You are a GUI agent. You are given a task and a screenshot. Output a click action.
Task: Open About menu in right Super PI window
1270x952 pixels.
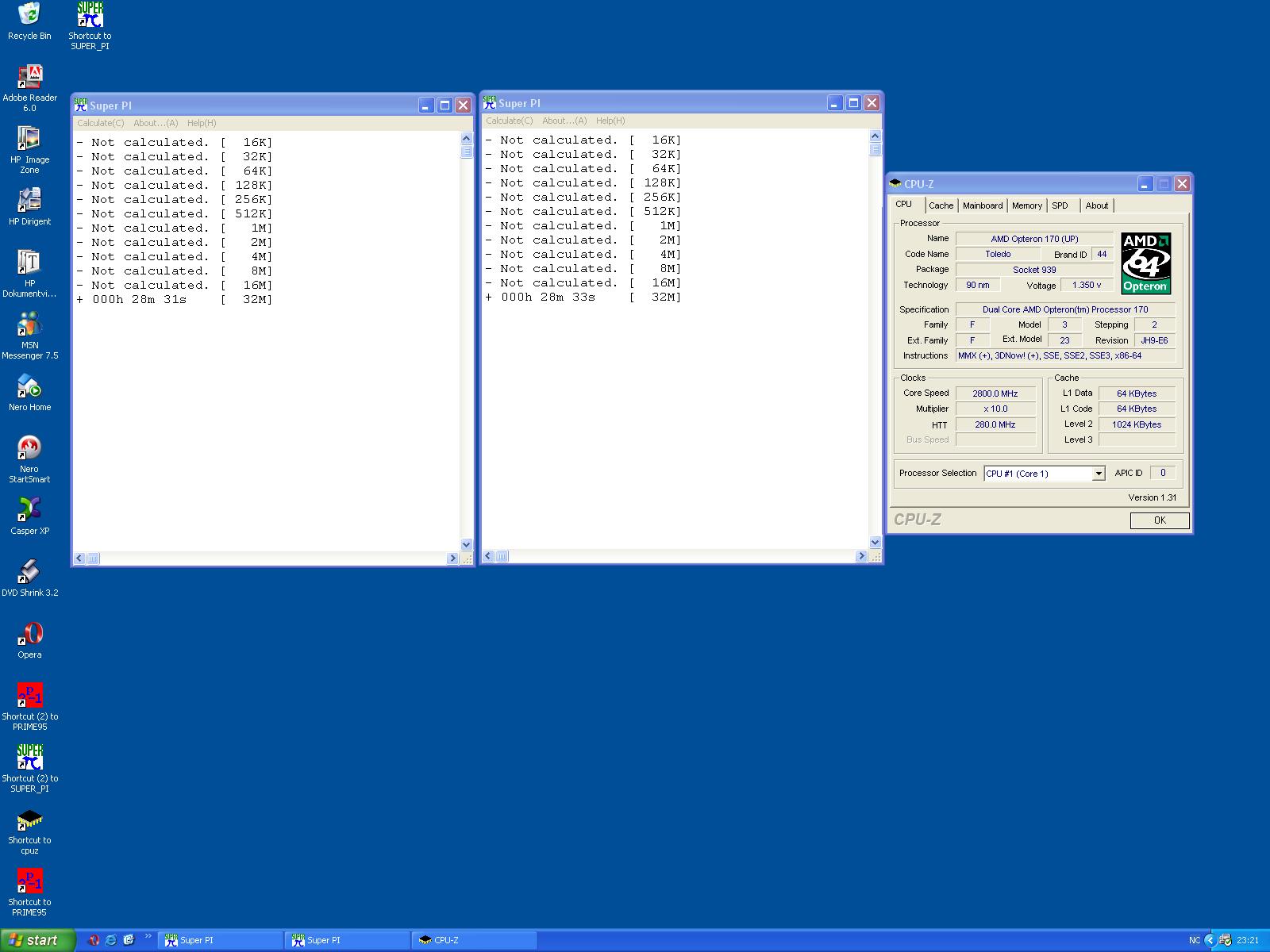pos(564,121)
